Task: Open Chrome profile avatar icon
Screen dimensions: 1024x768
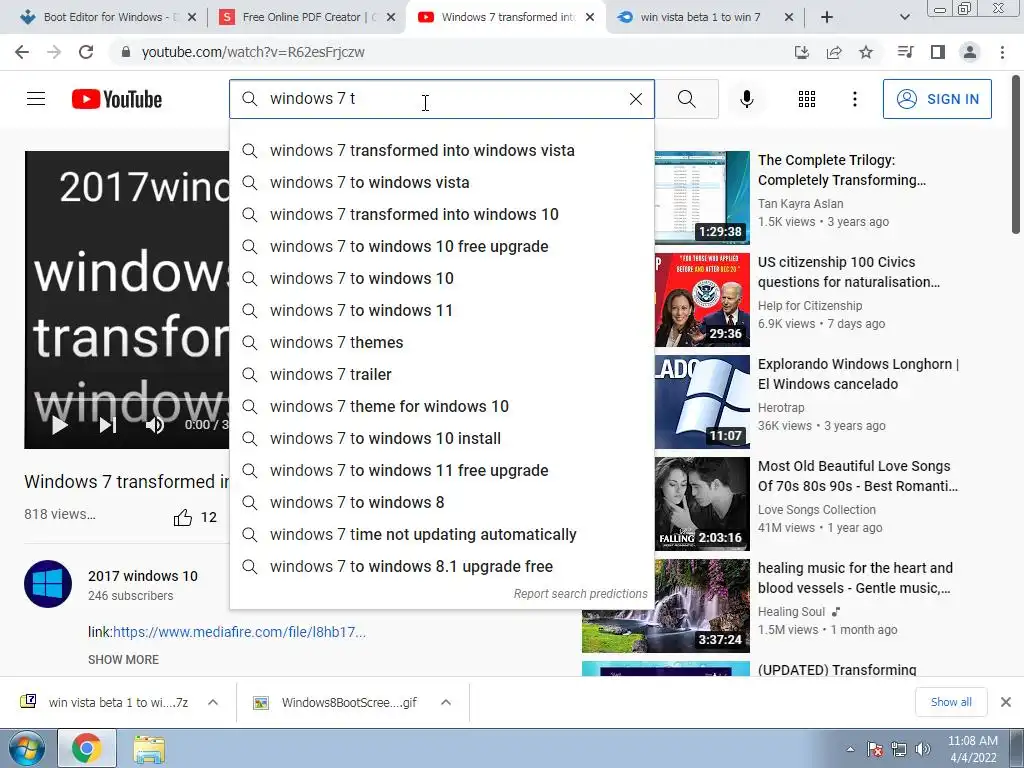Action: coord(970,52)
